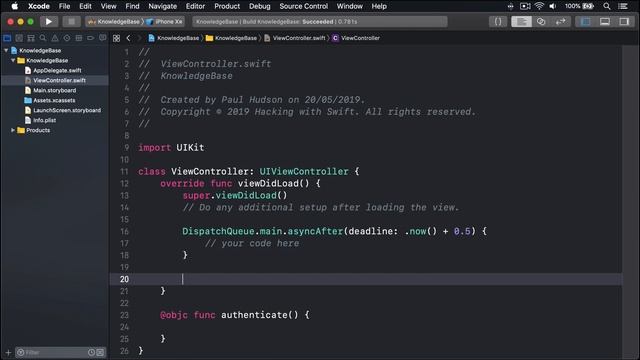Open the Test navigator tab
The height and width of the screenshot is (360, 640).
coord(67,38)
